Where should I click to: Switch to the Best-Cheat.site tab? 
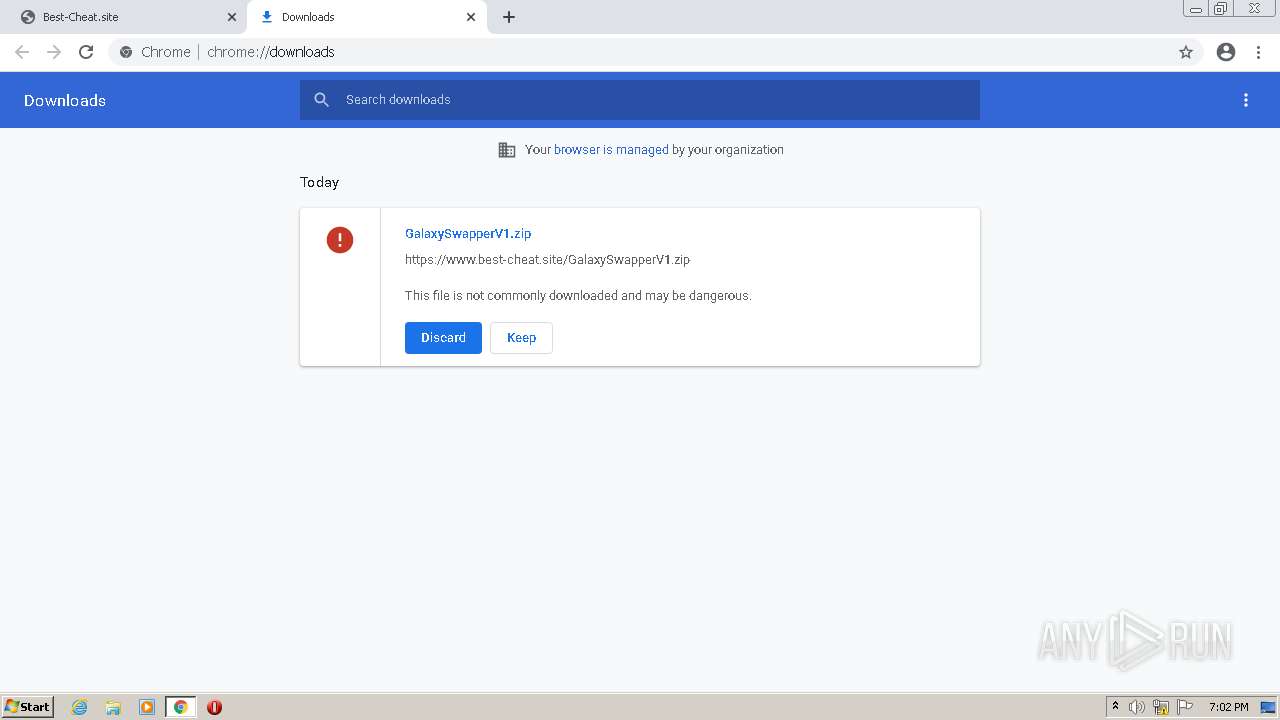click(x=125, y=17)
